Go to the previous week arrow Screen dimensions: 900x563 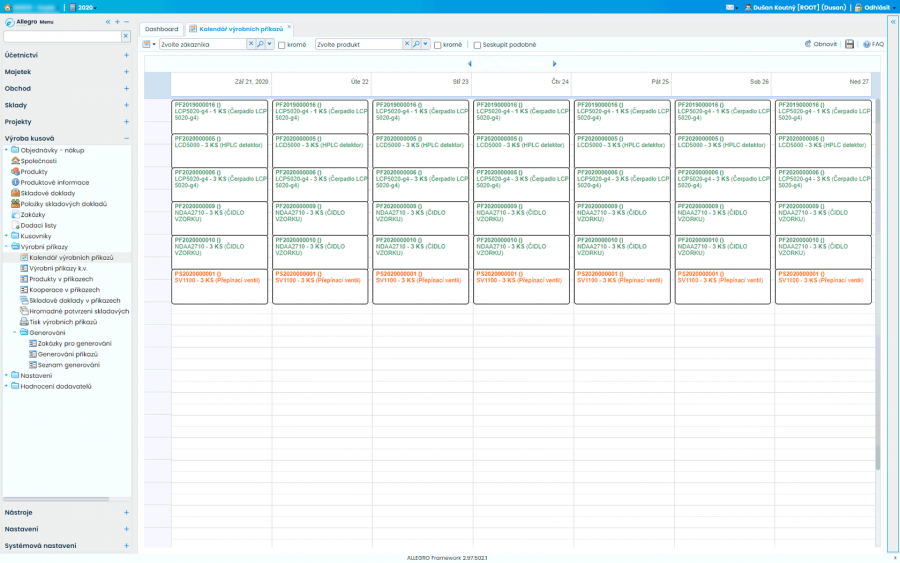pos(470,64)
